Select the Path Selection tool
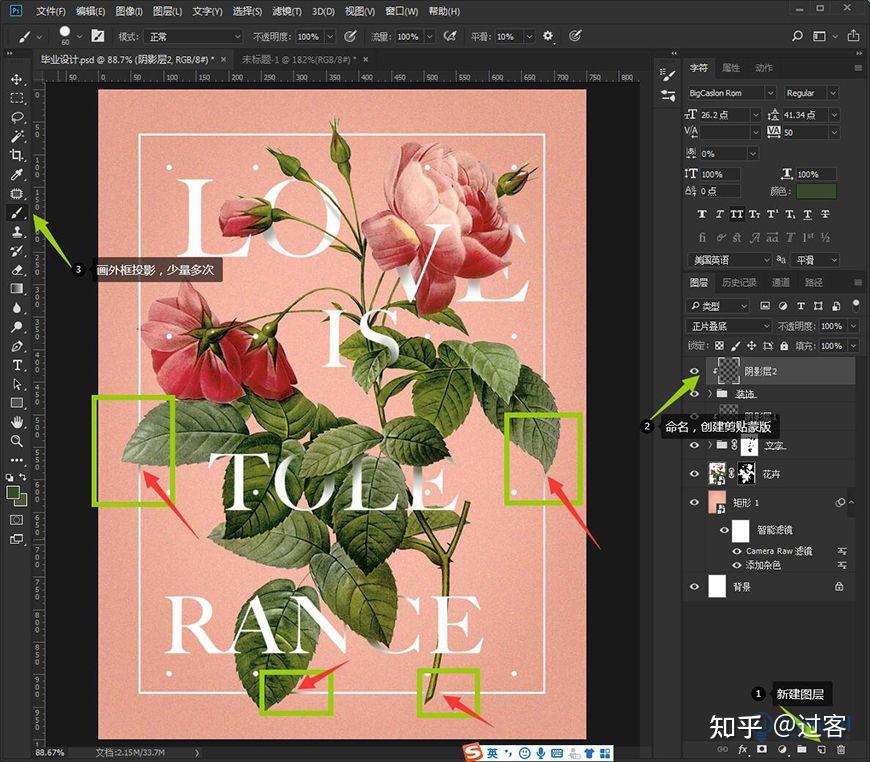This screenshot has width=870, height=762. tap(17, 384)
